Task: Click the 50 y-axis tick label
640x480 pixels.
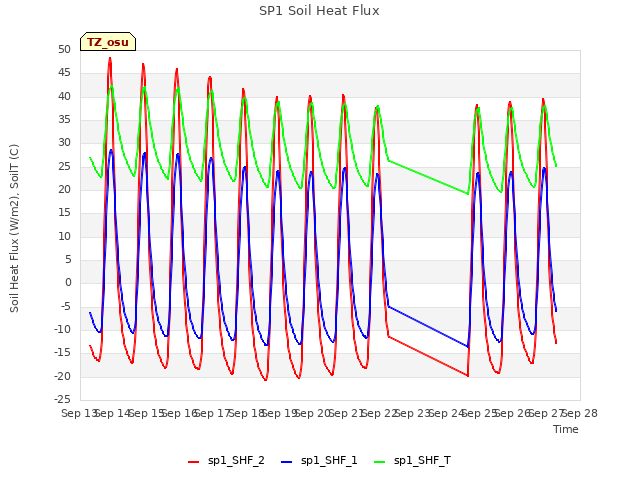Action: pos(64,50)
